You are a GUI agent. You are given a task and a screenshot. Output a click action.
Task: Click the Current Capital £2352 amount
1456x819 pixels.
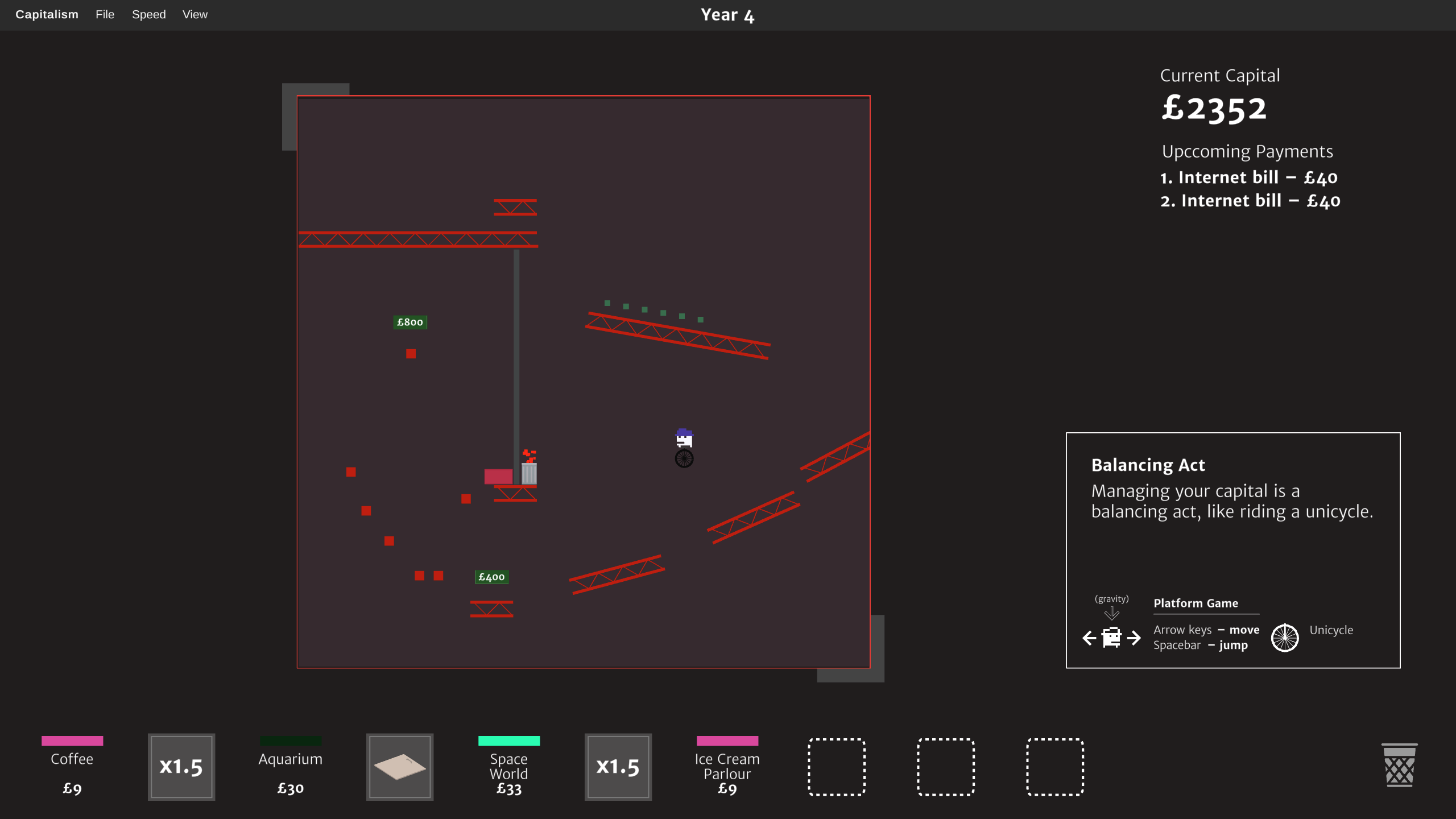point(1214,109)
